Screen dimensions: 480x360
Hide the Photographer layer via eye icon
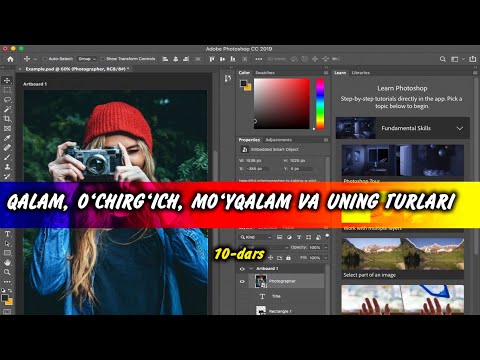click(x=242, y=281)
